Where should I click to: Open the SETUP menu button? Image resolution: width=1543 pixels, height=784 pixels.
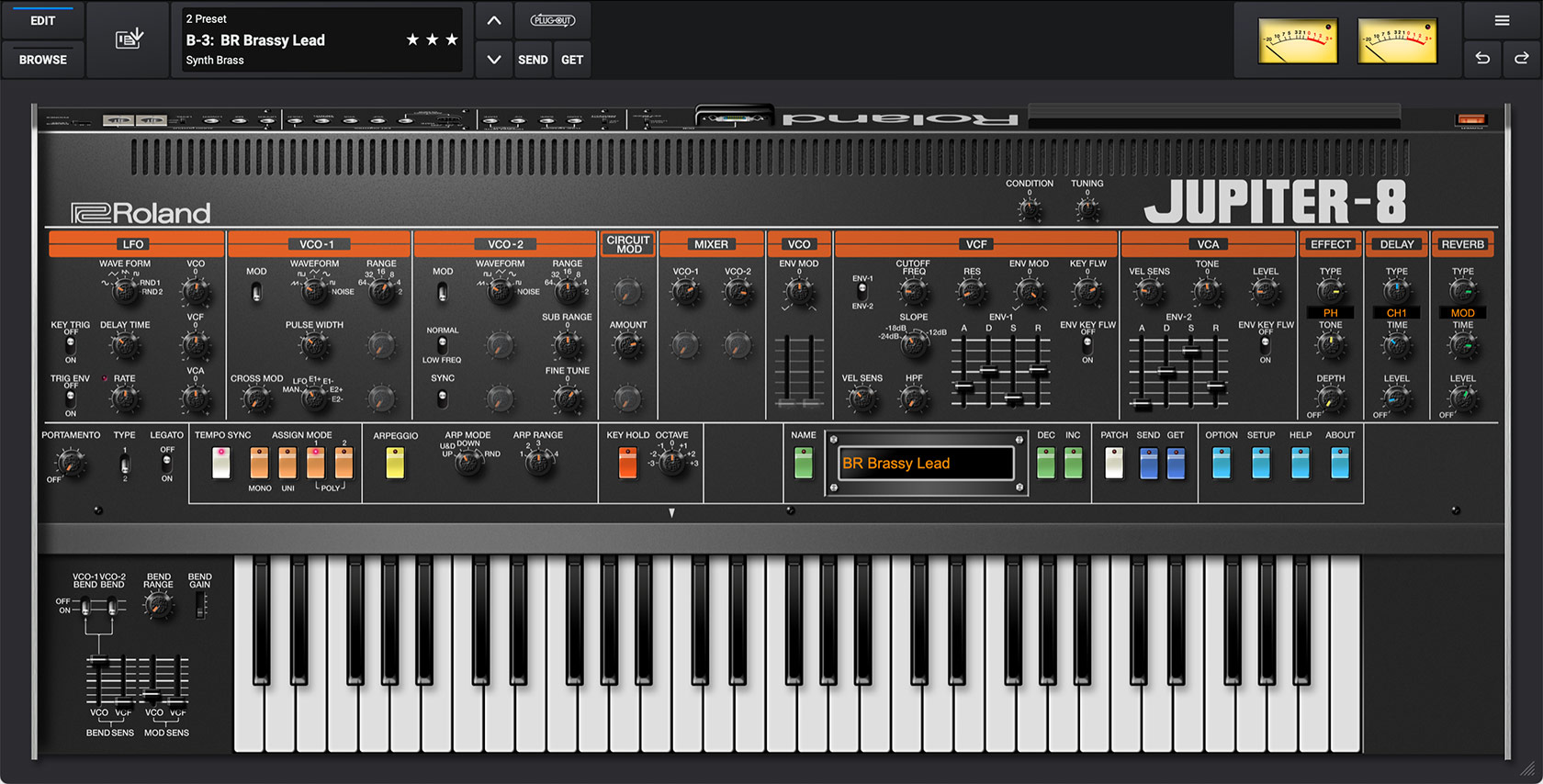point(1261,463)
